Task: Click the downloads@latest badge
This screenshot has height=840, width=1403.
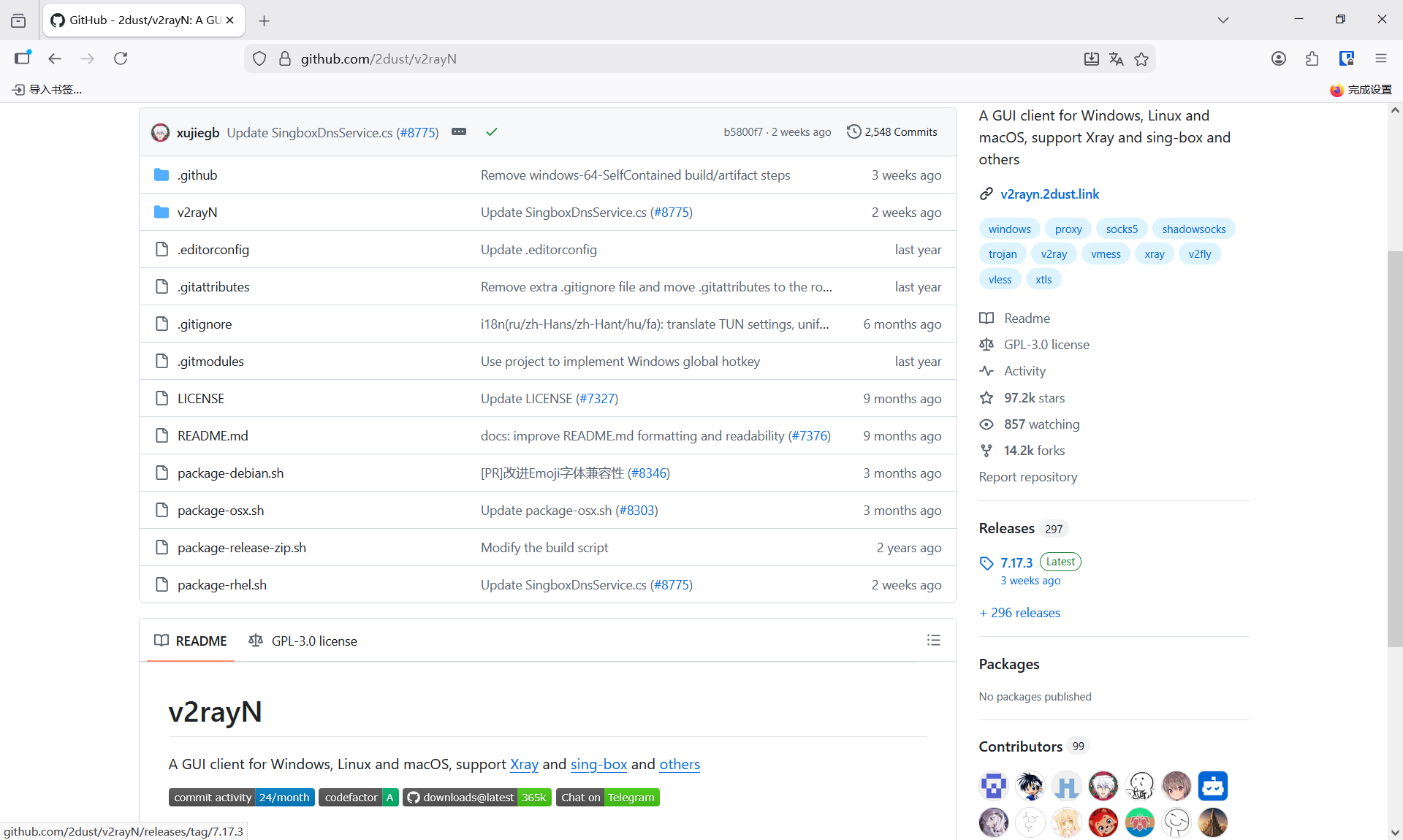Action: 476,797
